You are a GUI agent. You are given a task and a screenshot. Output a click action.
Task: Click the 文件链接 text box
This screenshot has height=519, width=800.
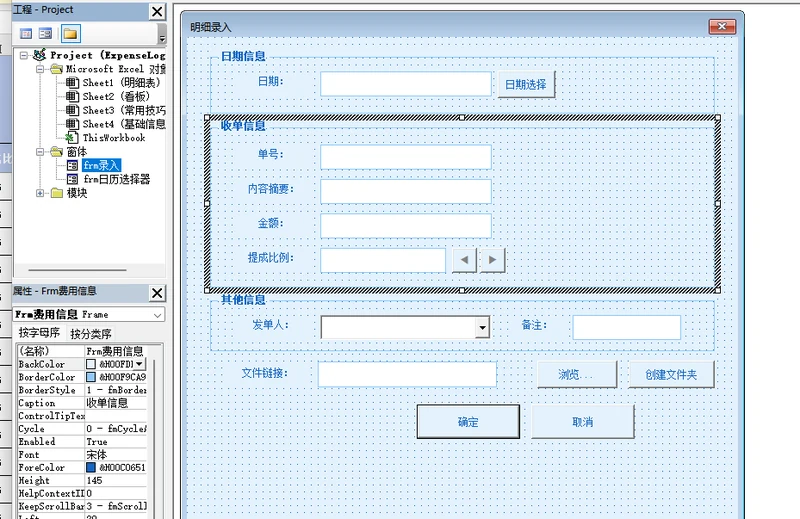407,375
